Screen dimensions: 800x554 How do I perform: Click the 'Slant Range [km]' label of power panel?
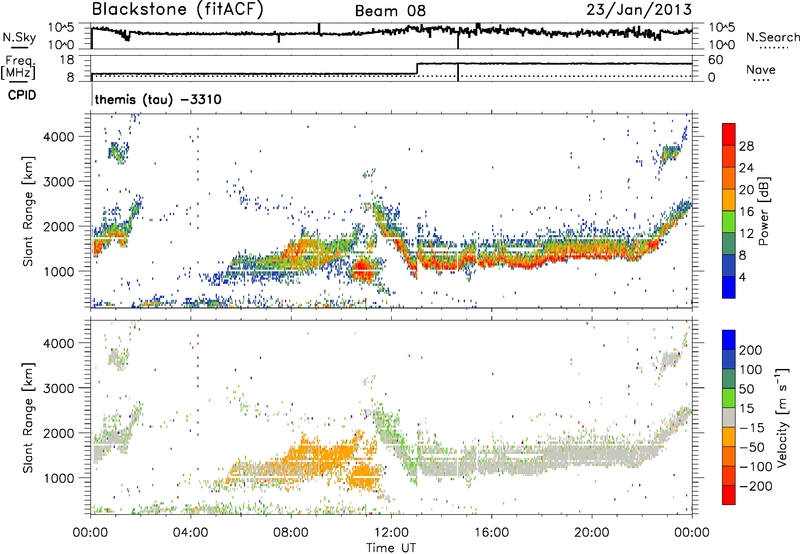pyautogui.click(x=28, y=212)
